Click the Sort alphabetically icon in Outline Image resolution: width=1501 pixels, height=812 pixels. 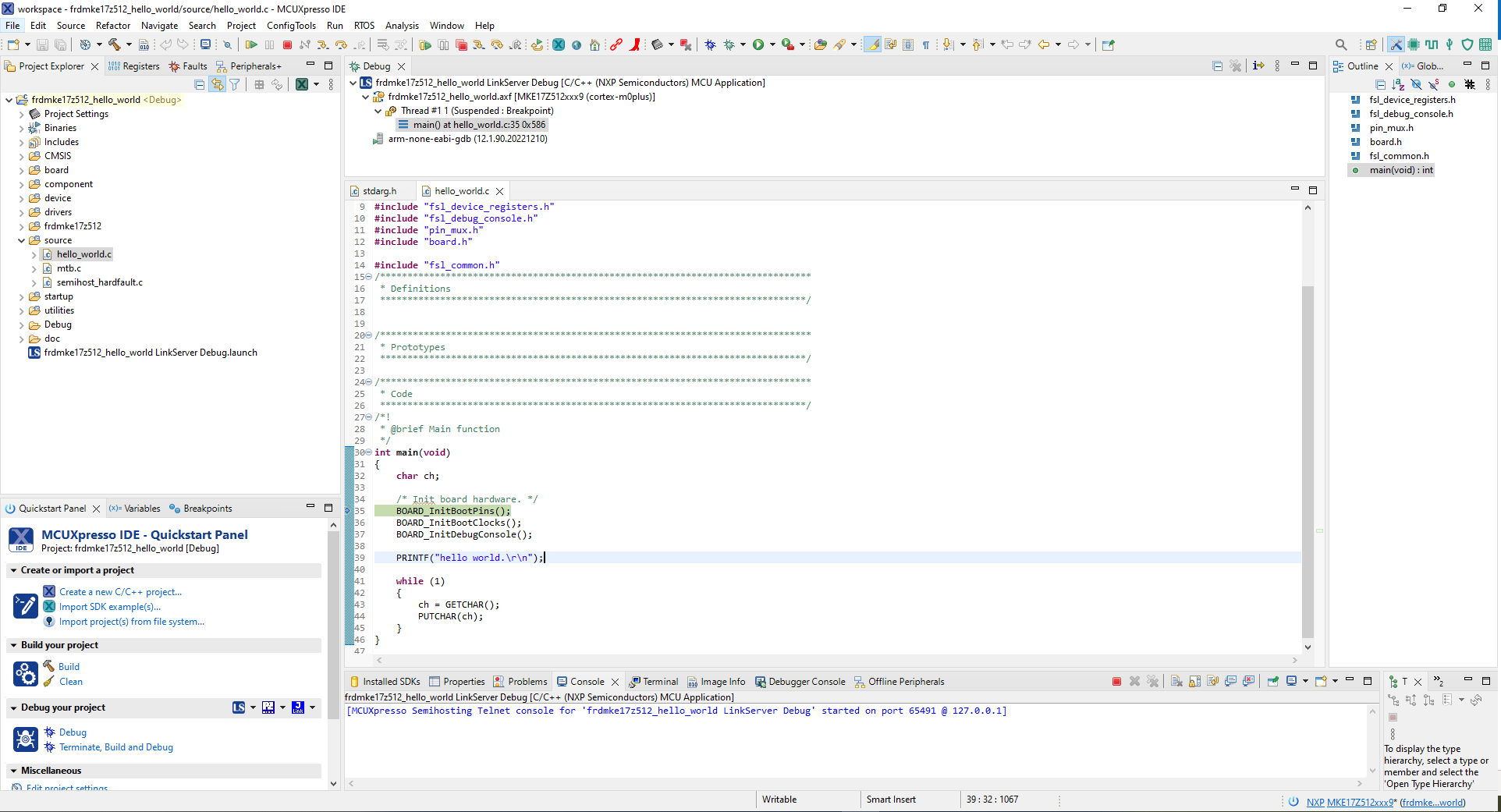1398,84
